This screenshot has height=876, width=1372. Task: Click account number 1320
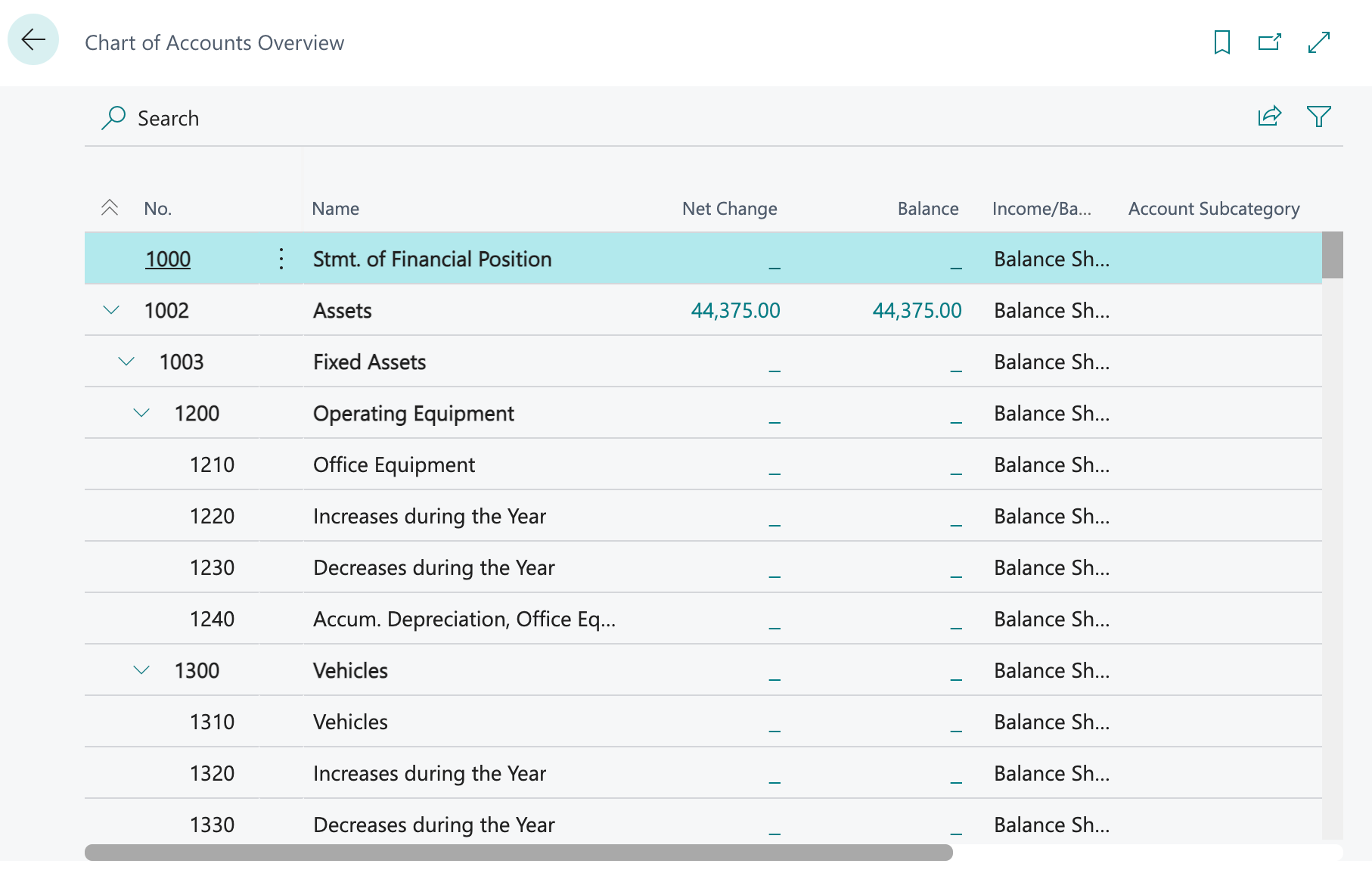click(212, 773)
